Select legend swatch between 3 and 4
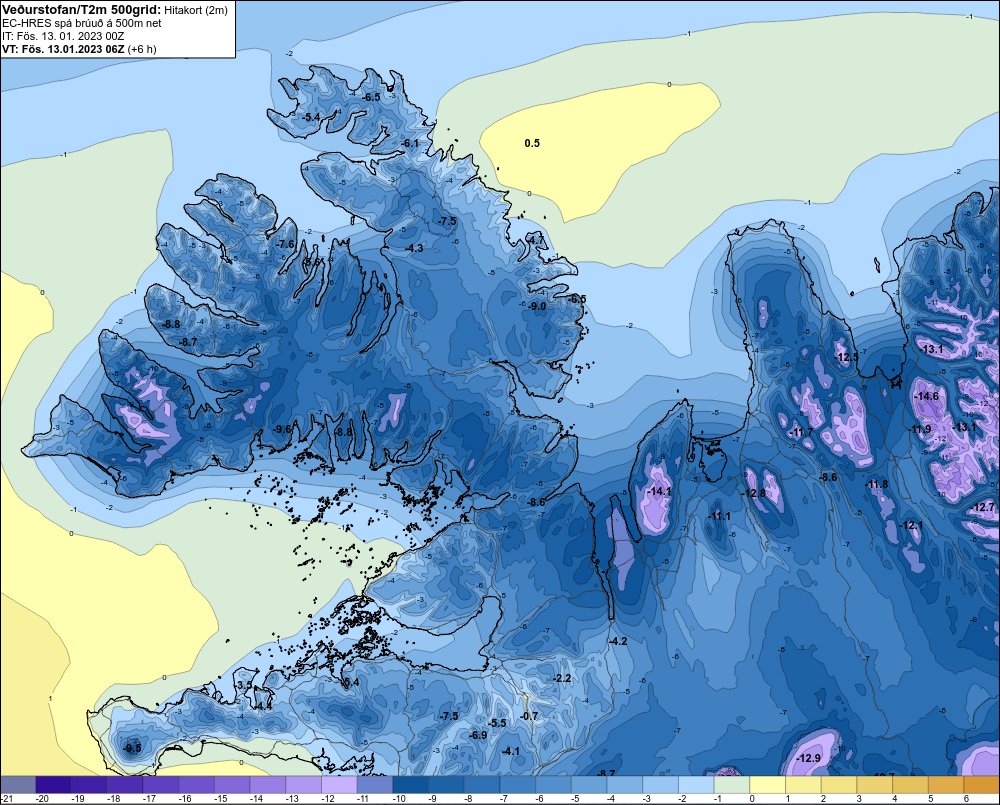The height and width of the screenshot is (805, 1000). point(875,785)
